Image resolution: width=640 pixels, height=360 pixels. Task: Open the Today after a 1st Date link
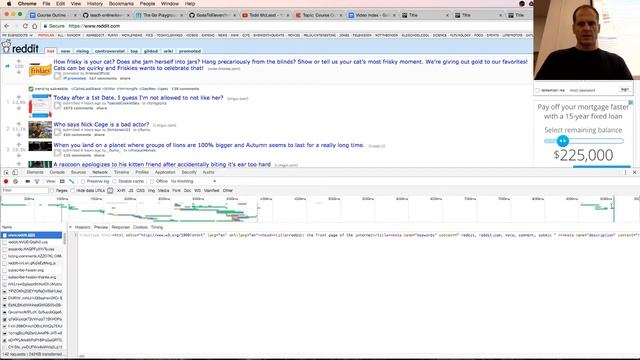coord(138,98)
